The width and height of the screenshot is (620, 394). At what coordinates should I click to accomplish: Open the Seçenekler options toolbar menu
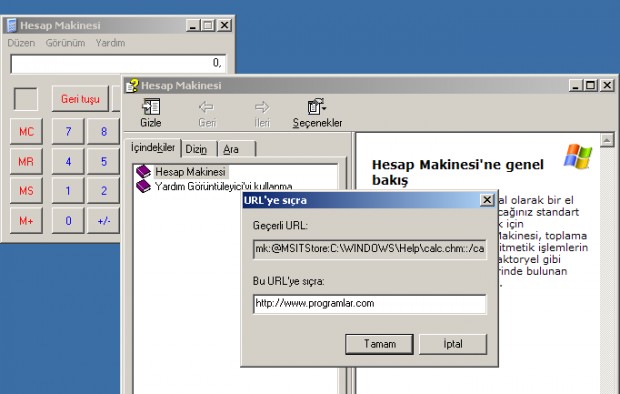coord(317,113)
